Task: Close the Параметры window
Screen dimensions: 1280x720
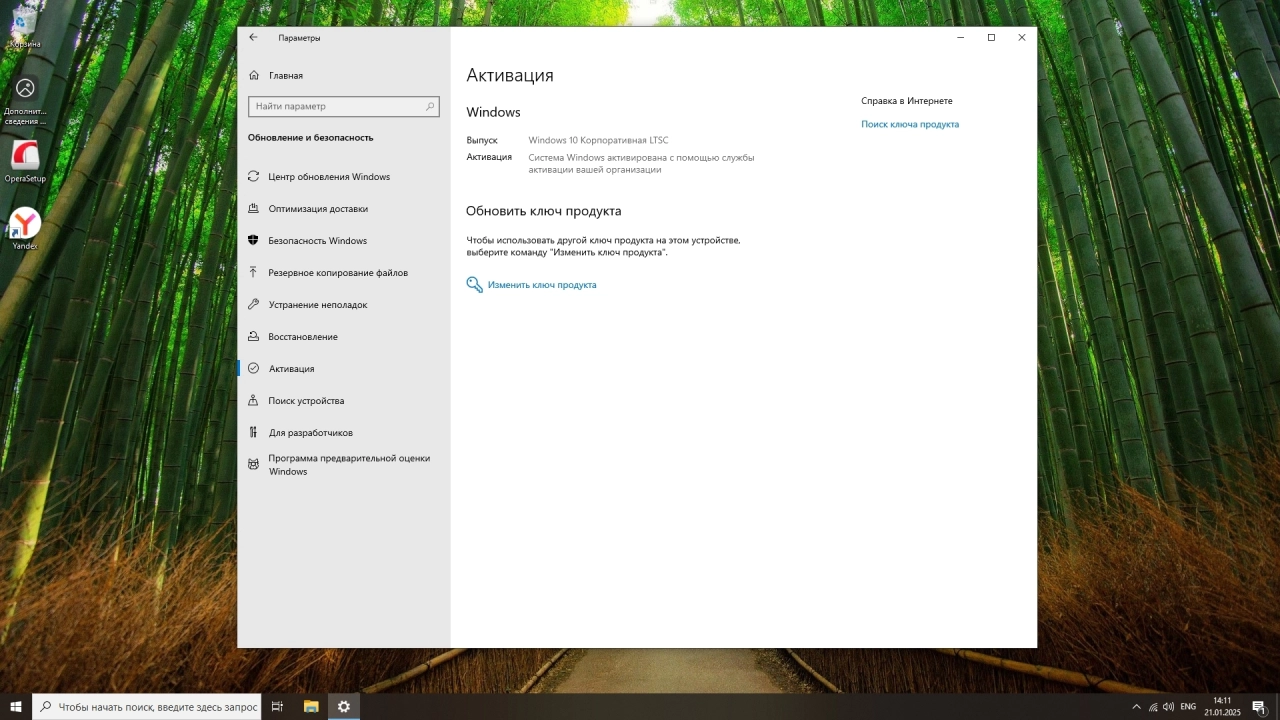Action: [1022, 37]
